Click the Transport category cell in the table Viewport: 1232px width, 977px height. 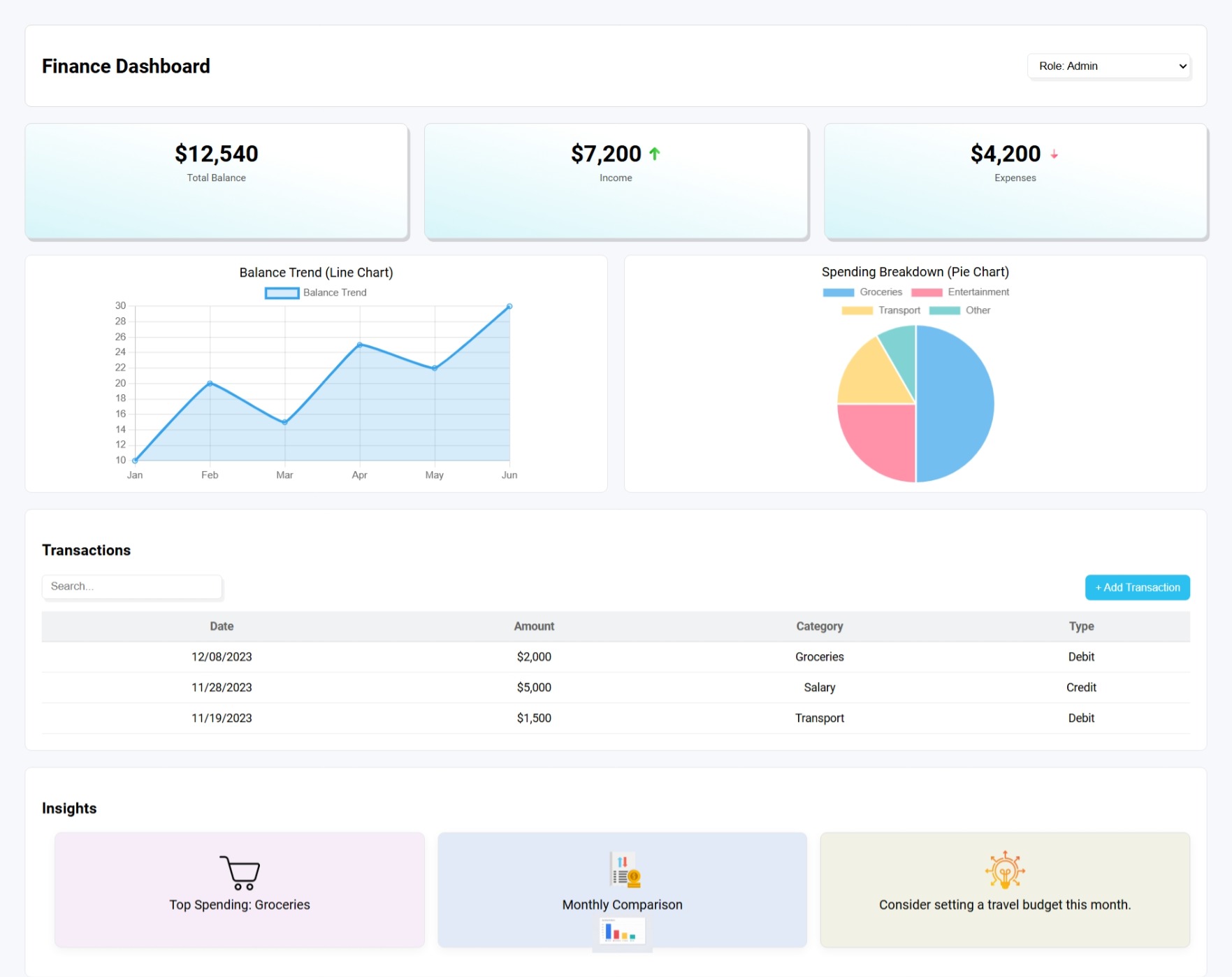click(x=820, y=718)
